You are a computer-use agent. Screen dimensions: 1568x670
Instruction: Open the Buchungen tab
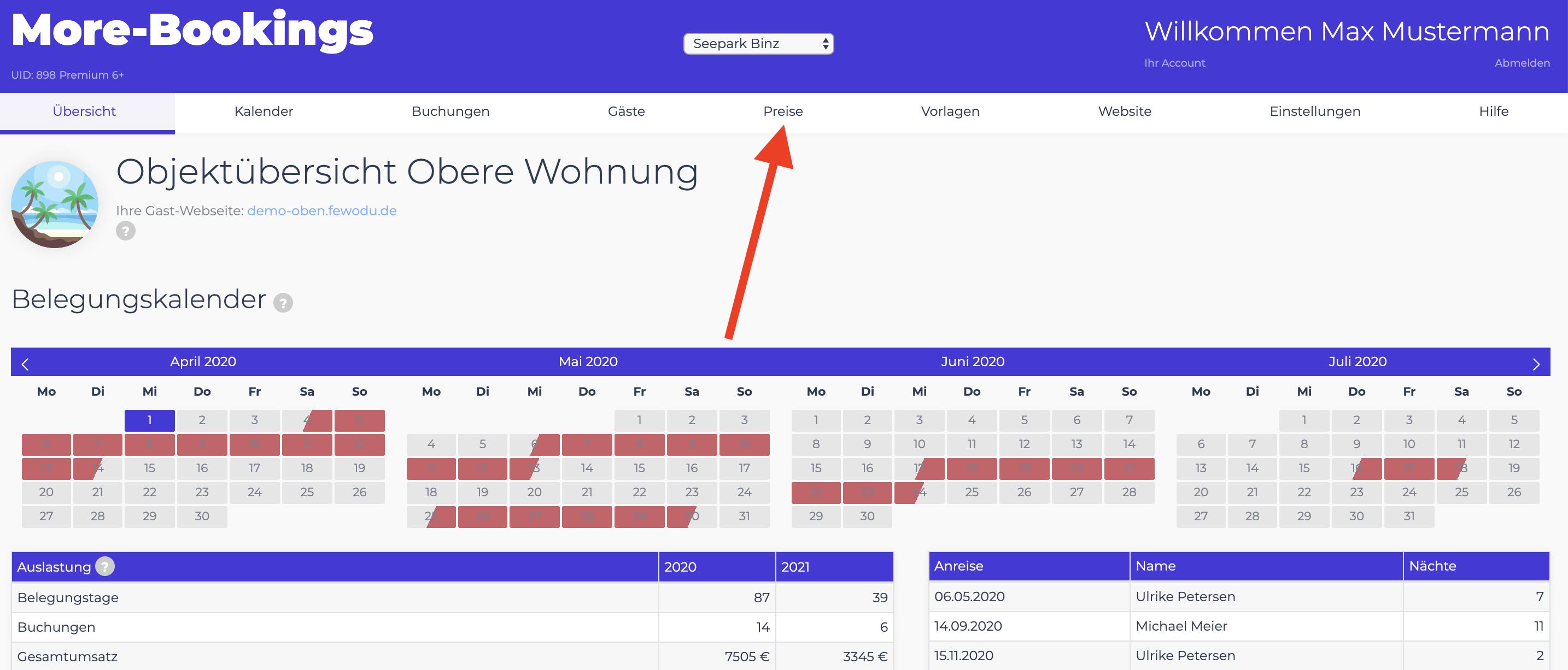450,111
